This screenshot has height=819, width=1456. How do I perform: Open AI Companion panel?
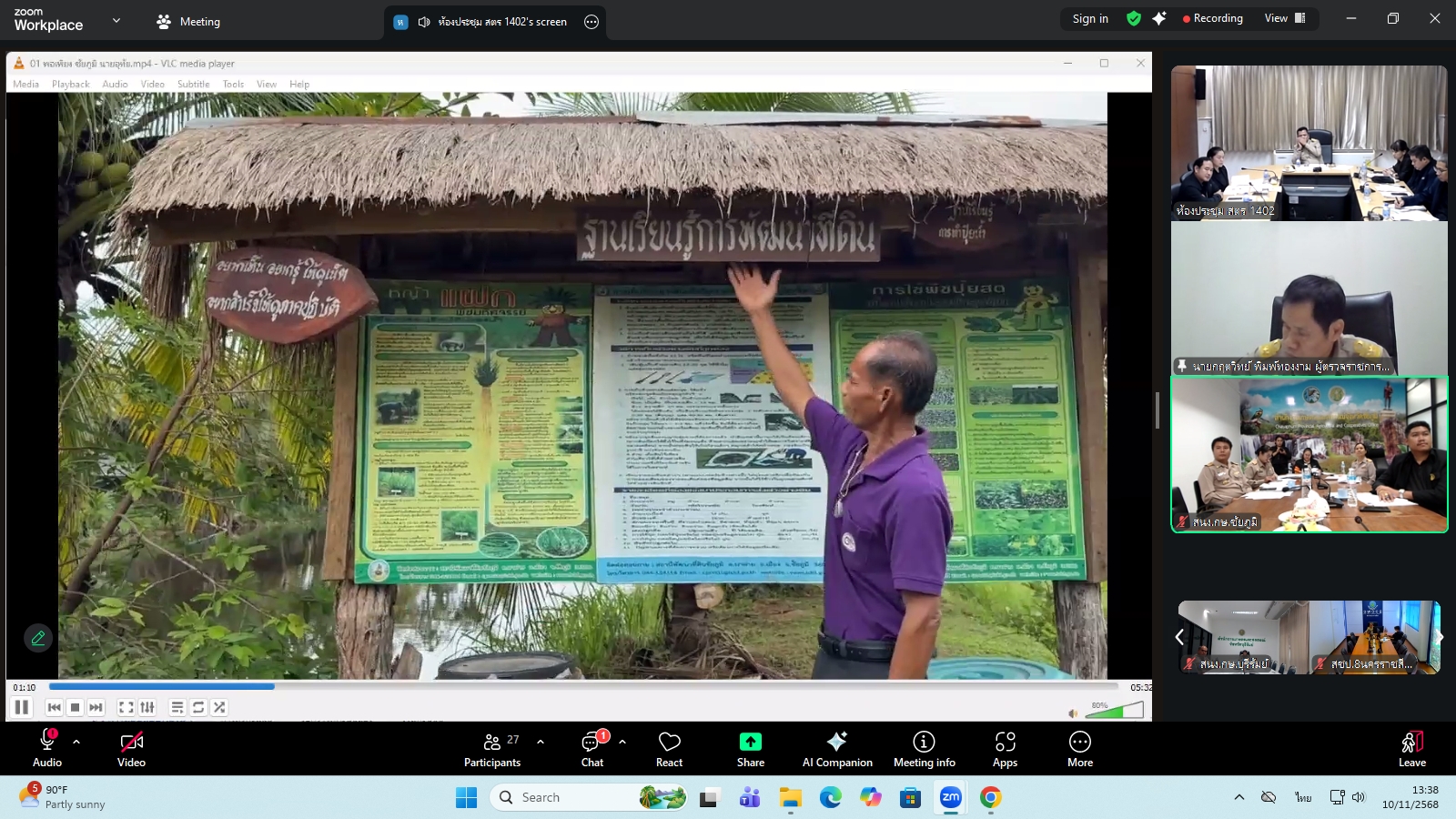[x=836, y=749]
